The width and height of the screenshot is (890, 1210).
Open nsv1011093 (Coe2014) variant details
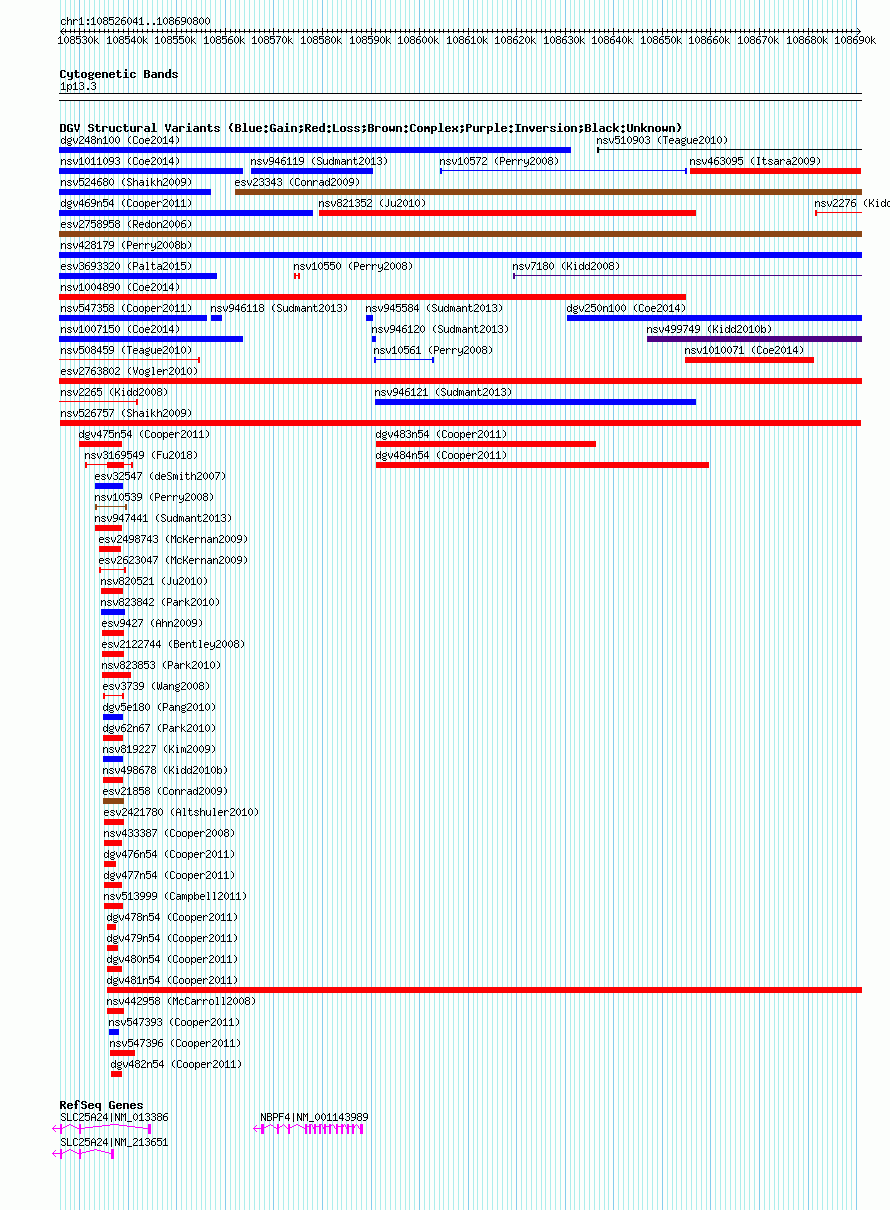[119, 161]
